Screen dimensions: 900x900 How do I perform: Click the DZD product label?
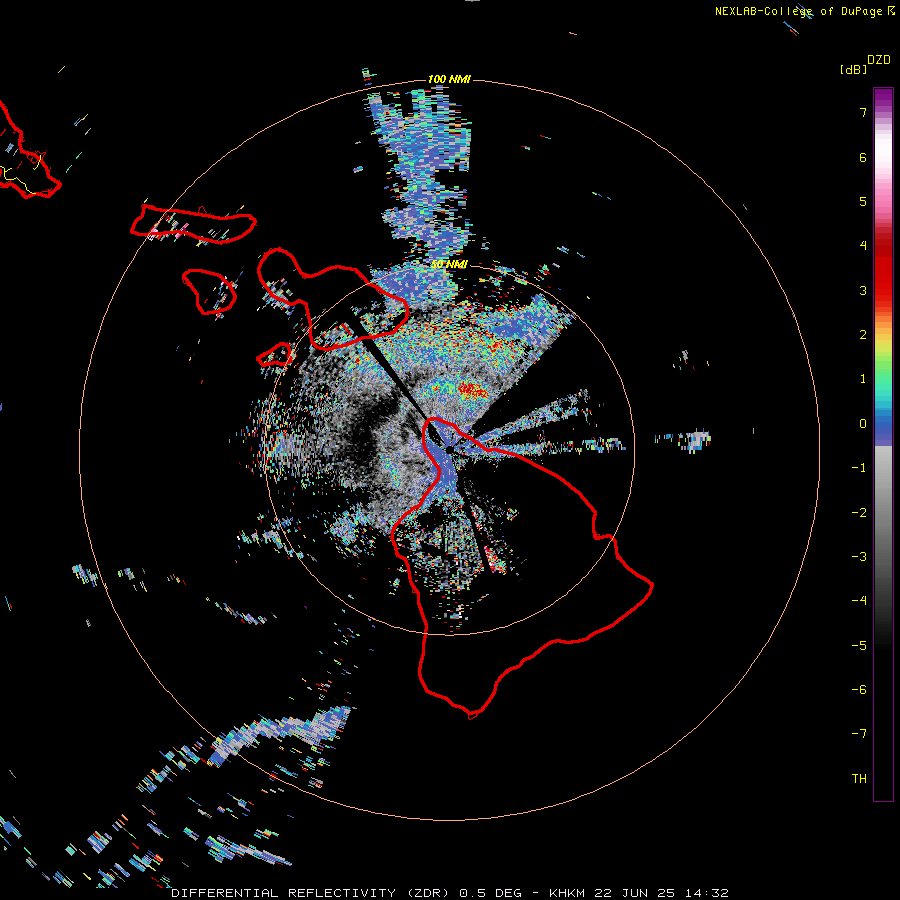click(879, 60)
